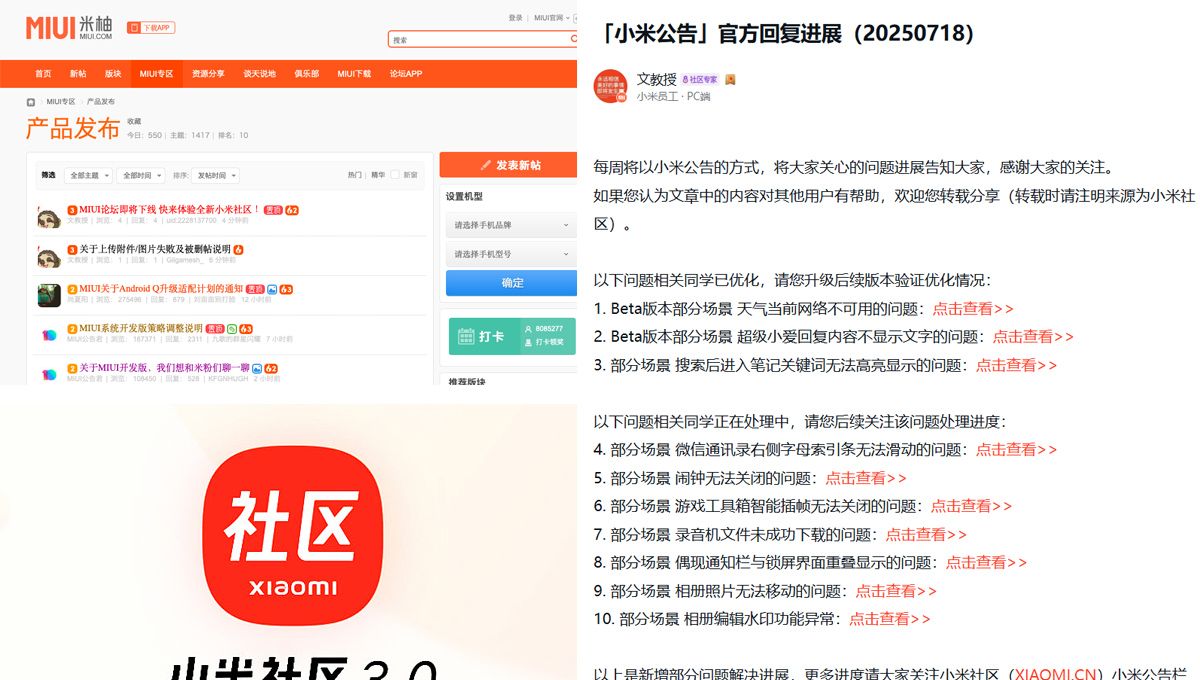Open thread MIUI论坛即将下线 快来体验全新小米社区
This screenshot has height=680, width=1200.
coord(169,210)
